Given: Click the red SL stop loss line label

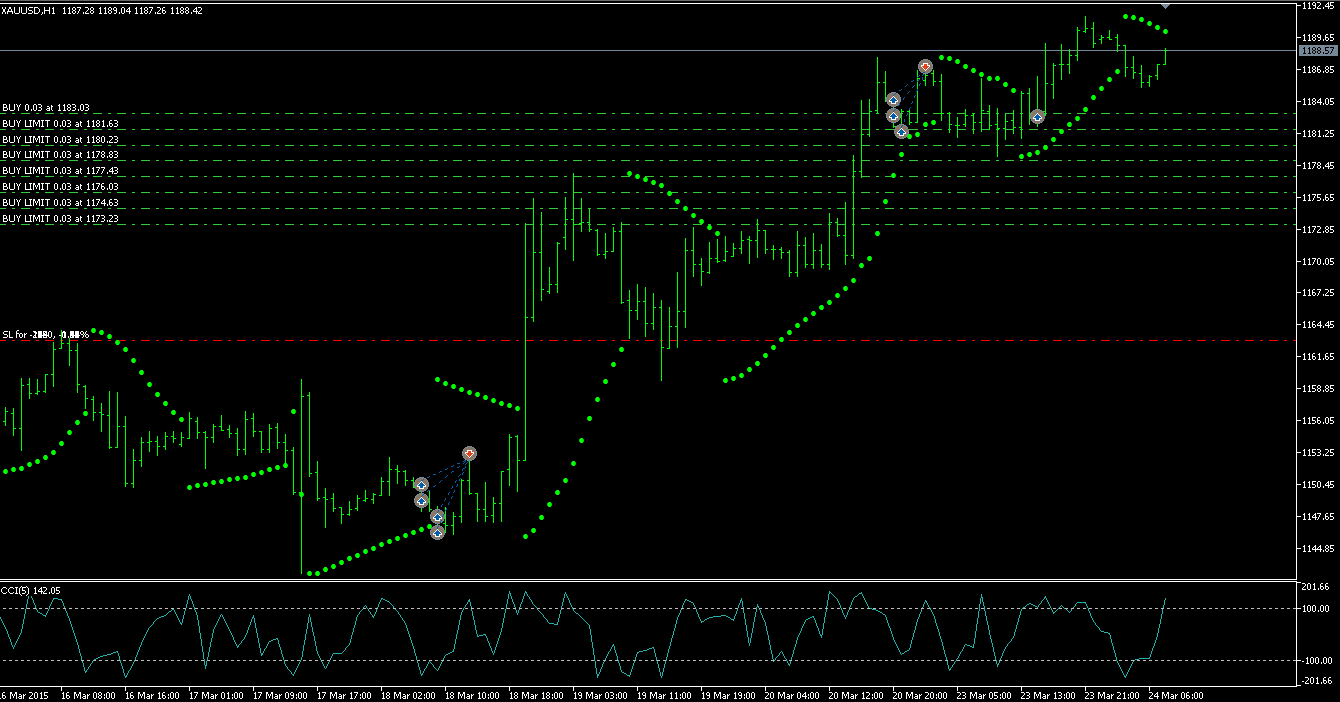Looking at the screenshot, I should (45, 334).
